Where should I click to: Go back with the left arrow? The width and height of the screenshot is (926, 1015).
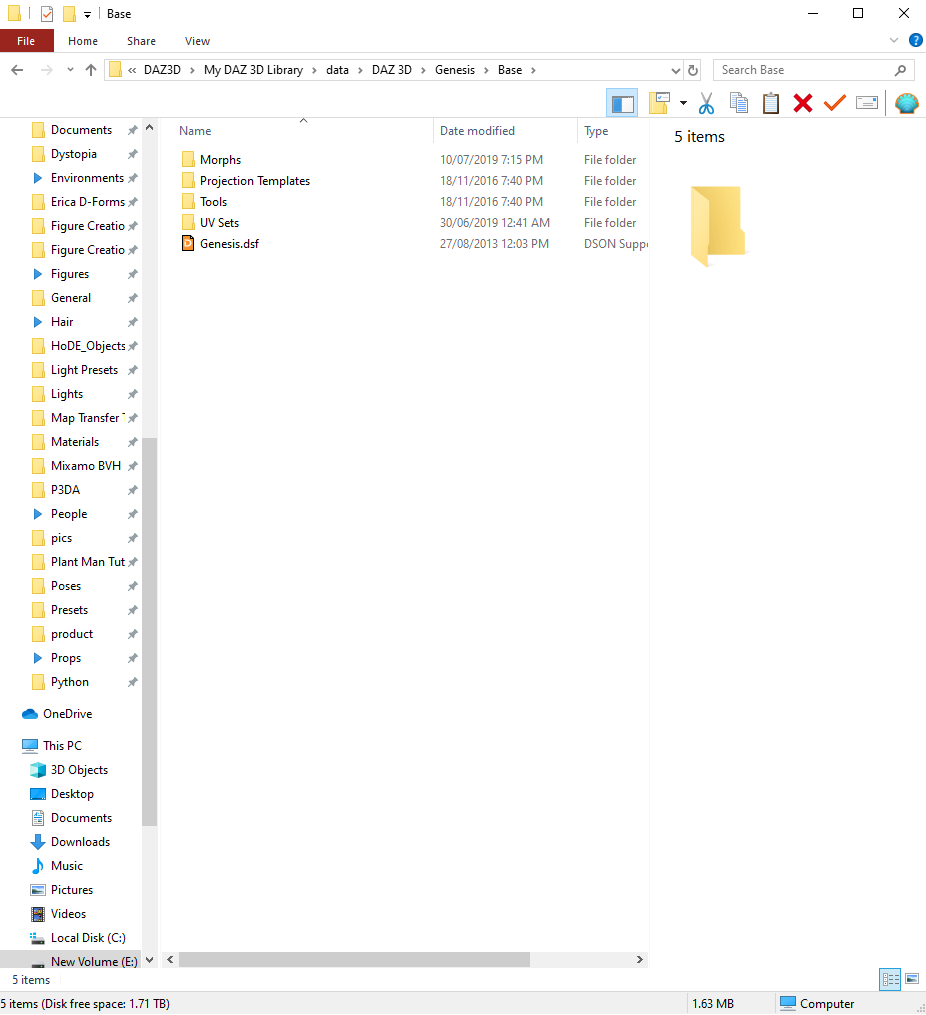[x=17, y=70]
